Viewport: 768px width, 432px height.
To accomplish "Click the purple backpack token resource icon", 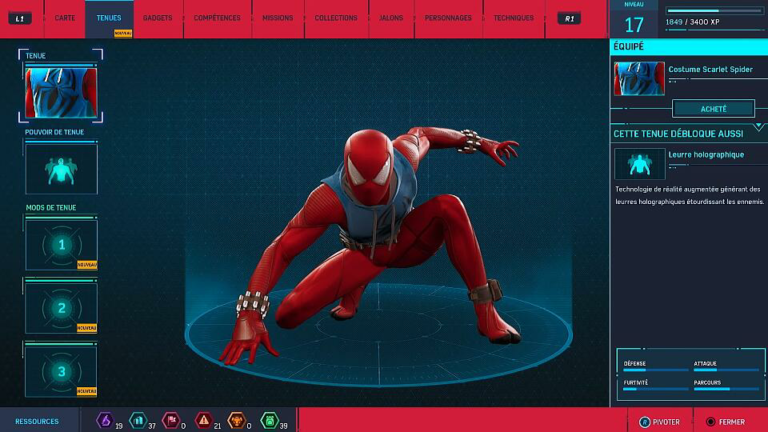I will click(x=105, y=420).
